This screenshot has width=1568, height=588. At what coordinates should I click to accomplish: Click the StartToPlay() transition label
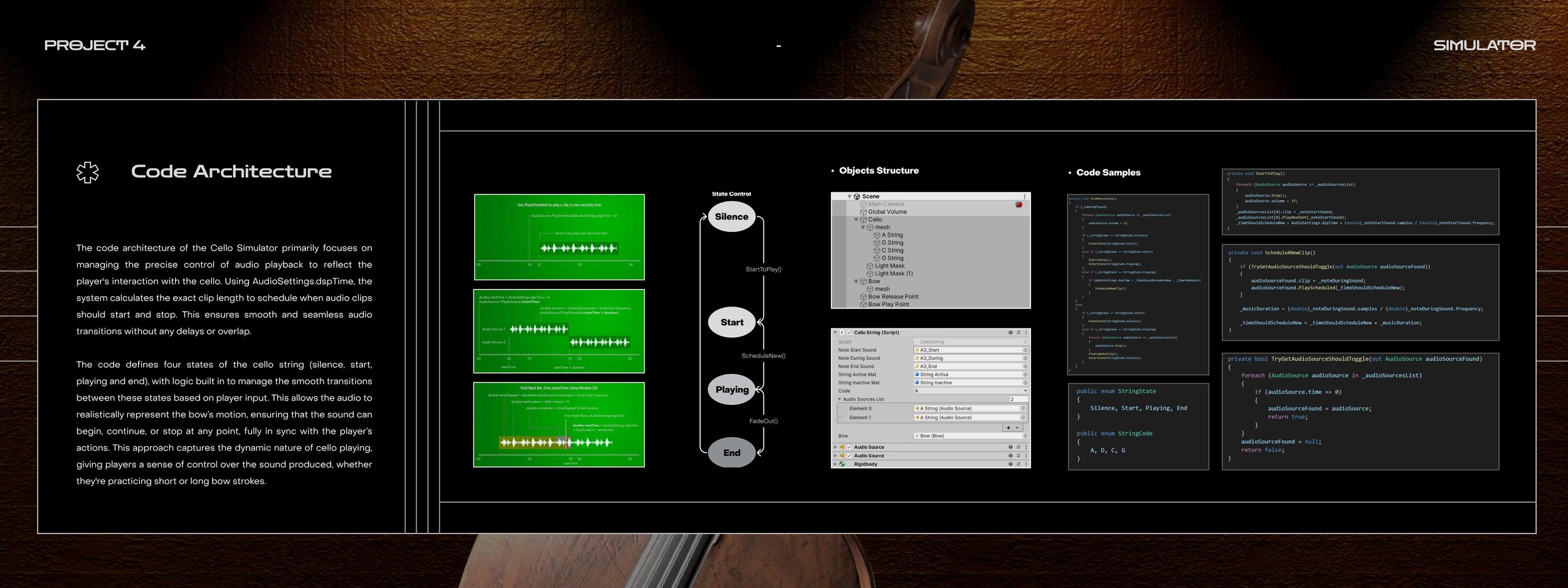point(763,270)
